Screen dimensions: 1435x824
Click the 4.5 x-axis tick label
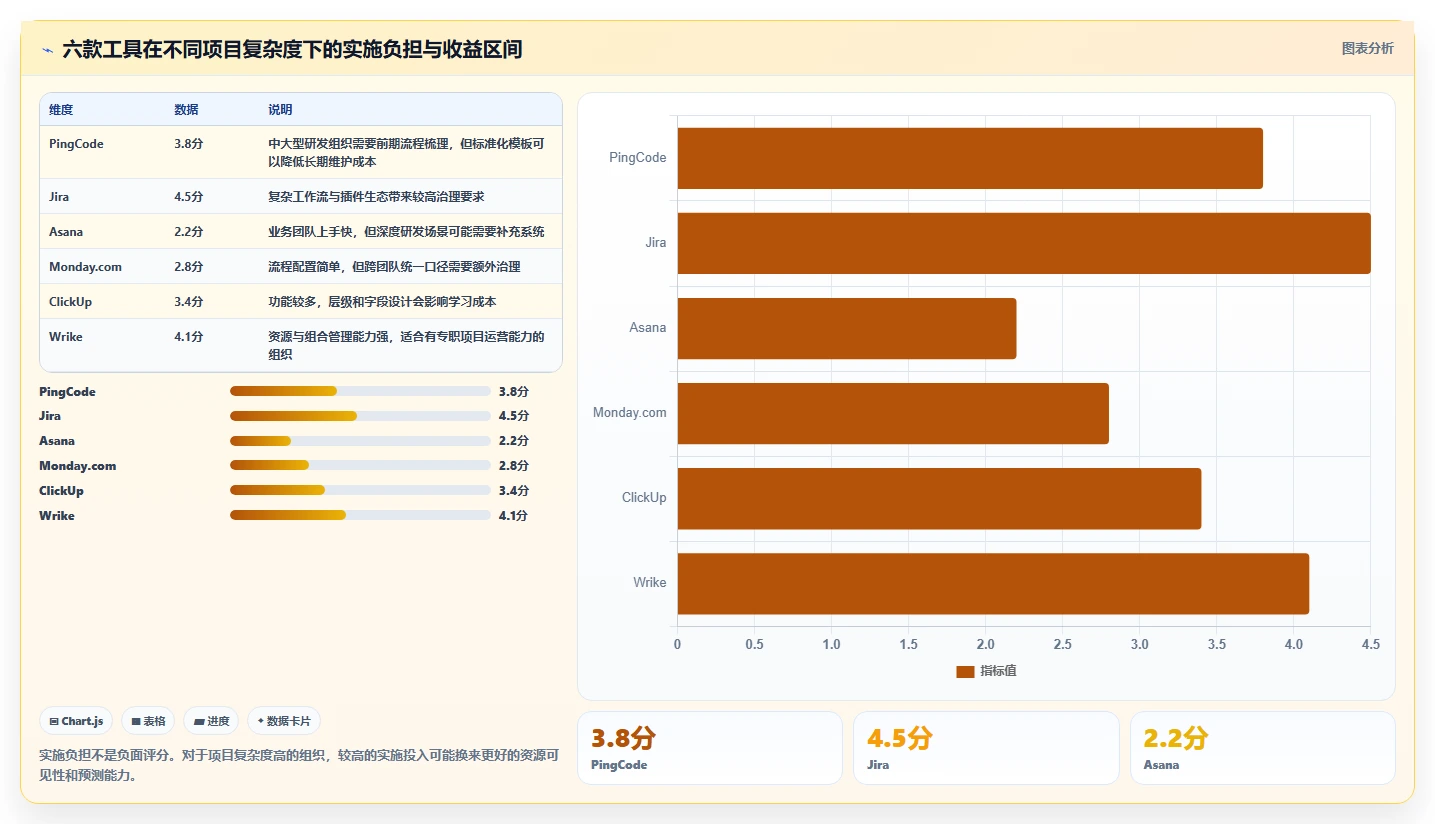1370,645
